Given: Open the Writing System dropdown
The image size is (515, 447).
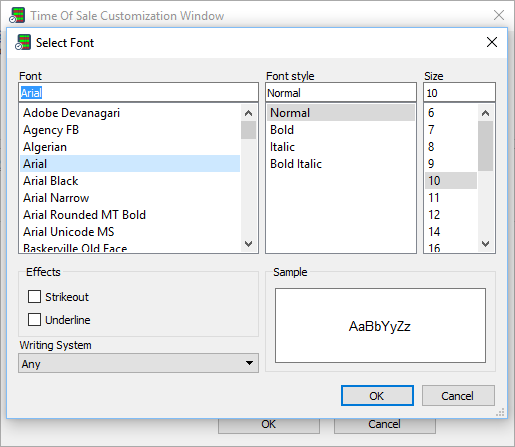Looking at the screenshot, I should pyautogui.click(x=138, y=363).
